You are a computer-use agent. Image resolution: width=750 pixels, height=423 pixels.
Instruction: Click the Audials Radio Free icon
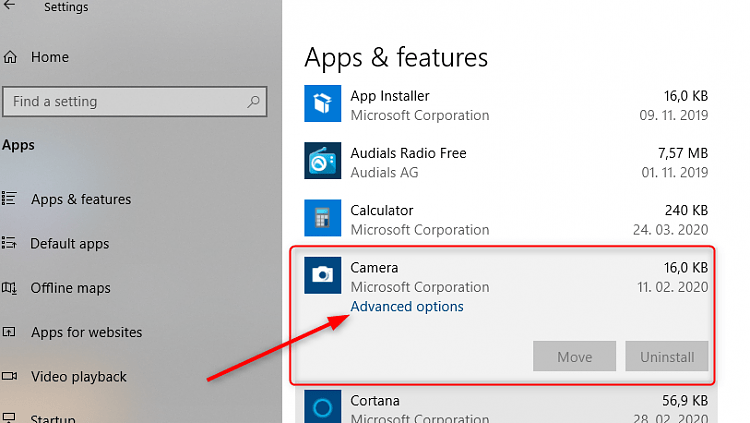pos(322,160)
